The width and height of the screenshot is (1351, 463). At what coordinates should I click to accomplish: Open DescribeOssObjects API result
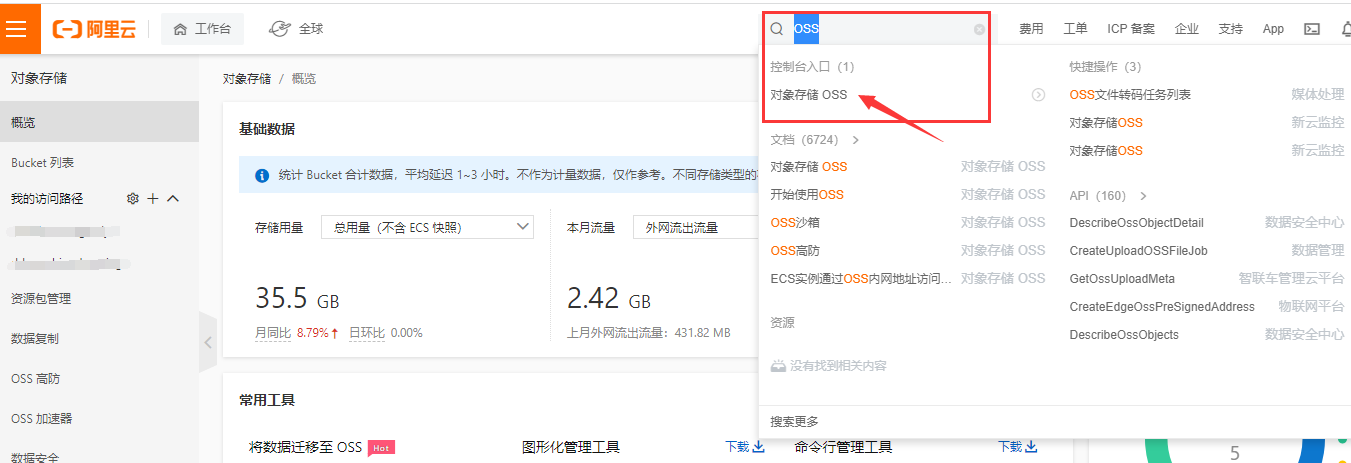(1124, 334)
